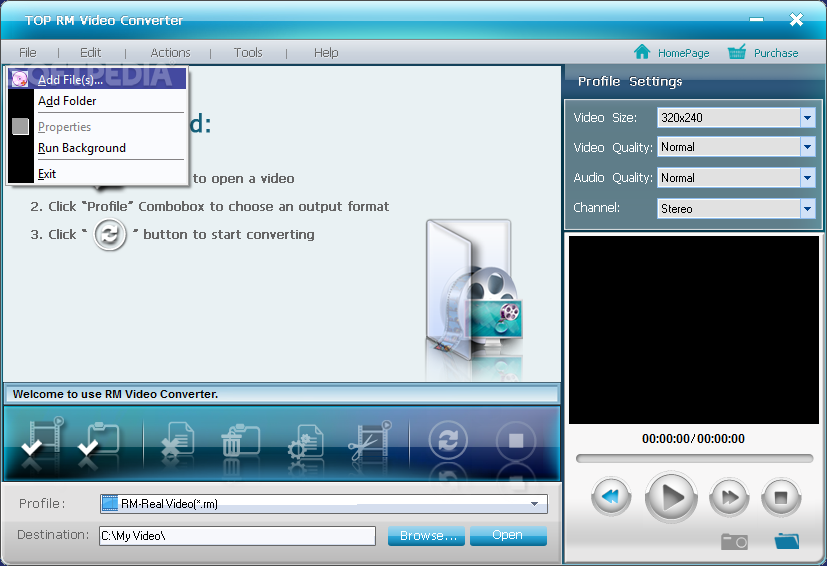Open the Video Quality dropdown
Screen dimensions: 827x566
[807, 147]
